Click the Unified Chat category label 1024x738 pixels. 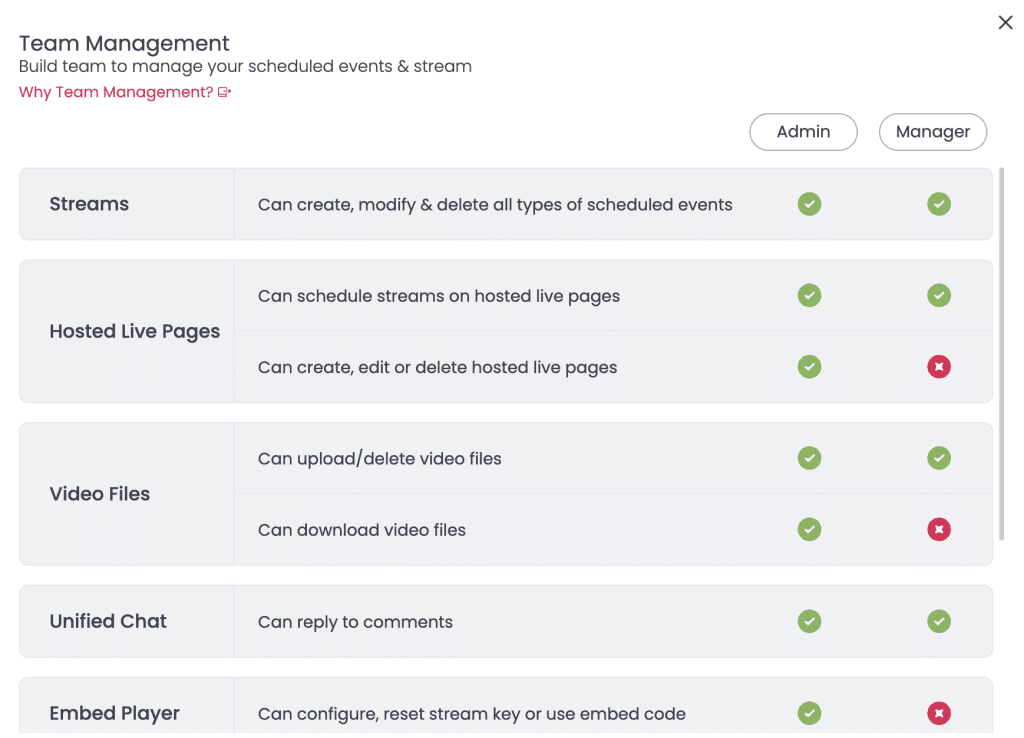pos(108,621)
